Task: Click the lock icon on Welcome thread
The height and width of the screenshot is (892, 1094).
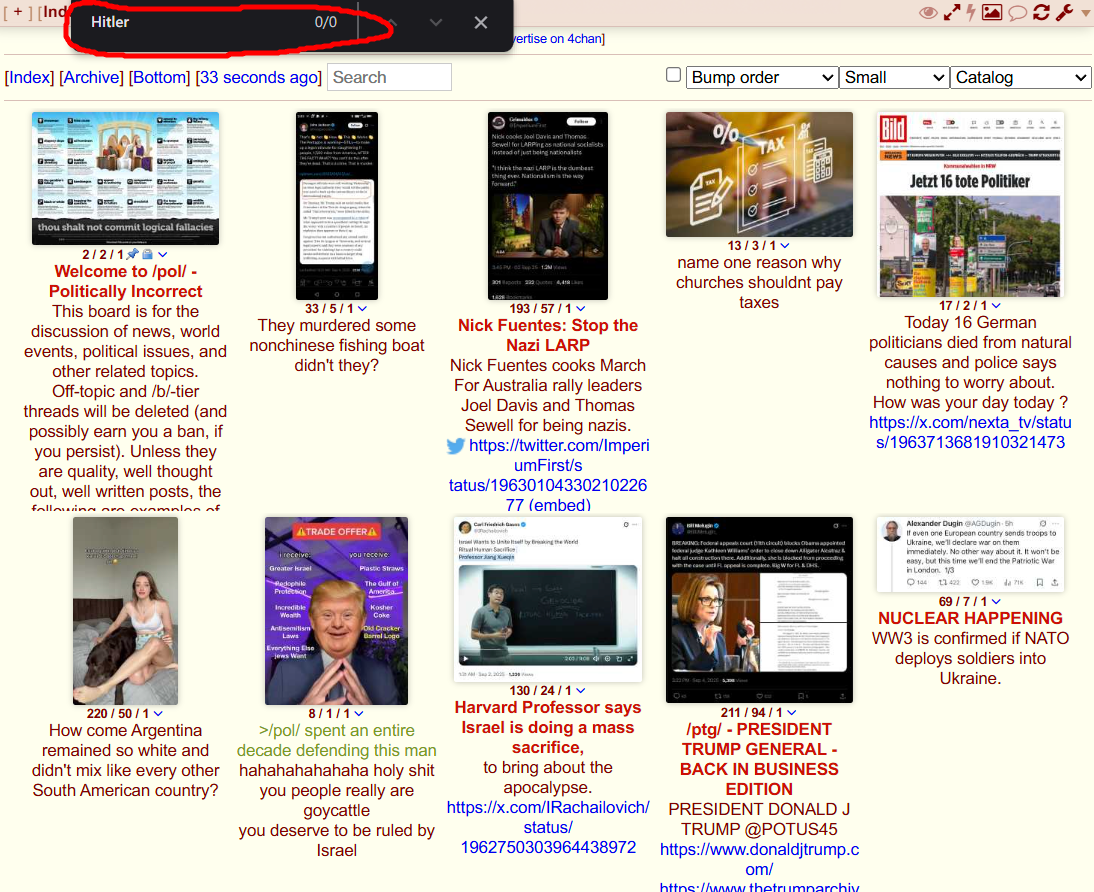Action: 148,254
